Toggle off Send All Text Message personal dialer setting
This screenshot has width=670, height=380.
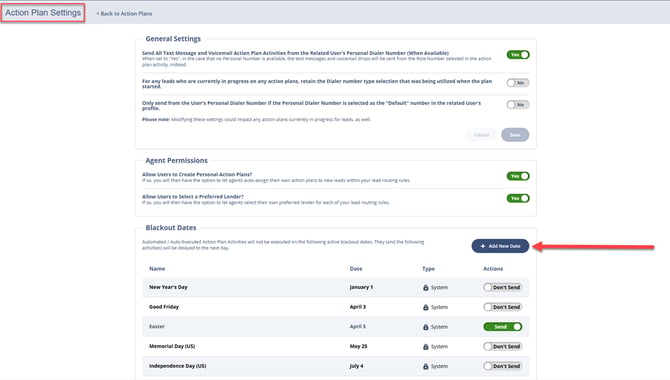[518, 55]
